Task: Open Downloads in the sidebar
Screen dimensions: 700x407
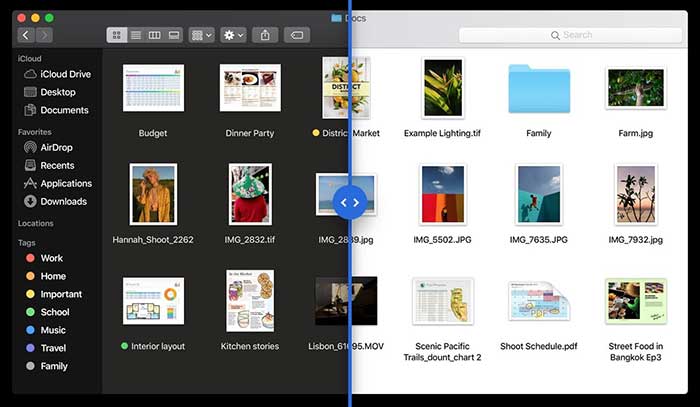Action: click(x=55, y=201)
